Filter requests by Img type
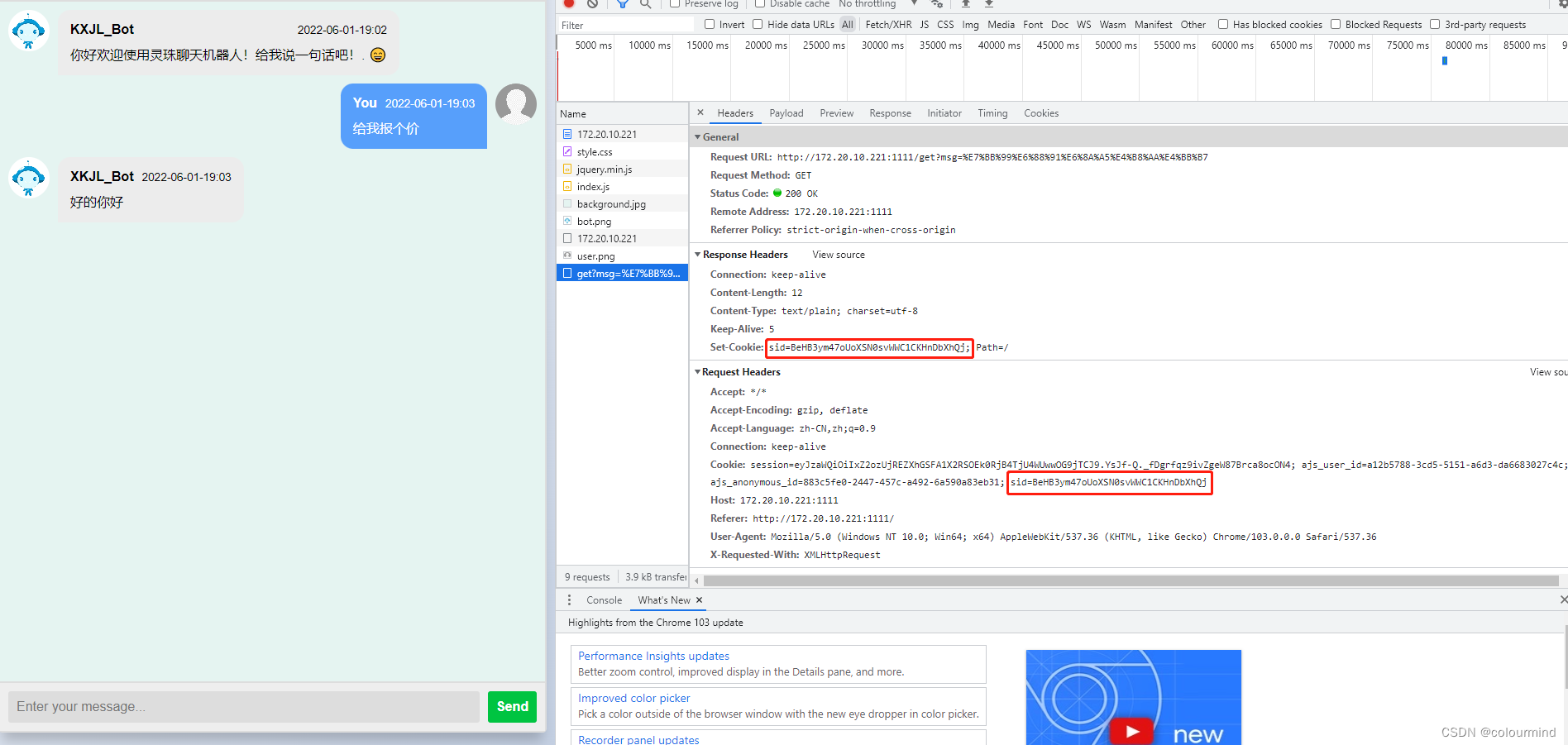The width and height of the screenshot is (1568, 745). pyautogui.click(x=970, y=25)
